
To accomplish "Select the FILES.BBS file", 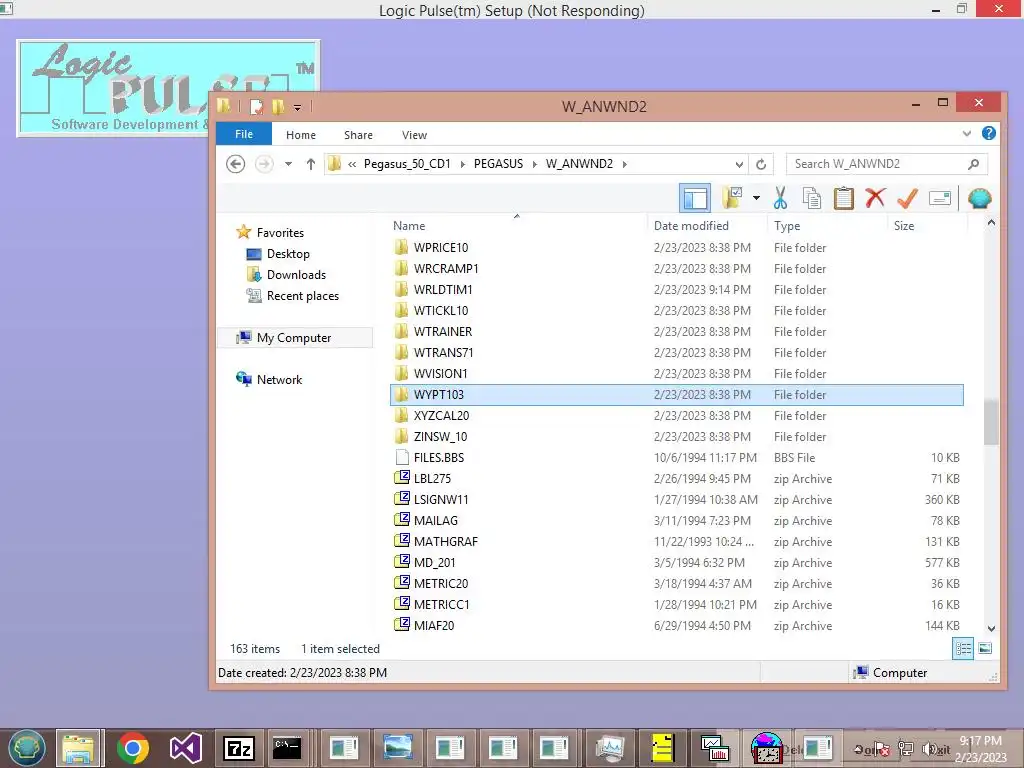I will tap(677, 458).
